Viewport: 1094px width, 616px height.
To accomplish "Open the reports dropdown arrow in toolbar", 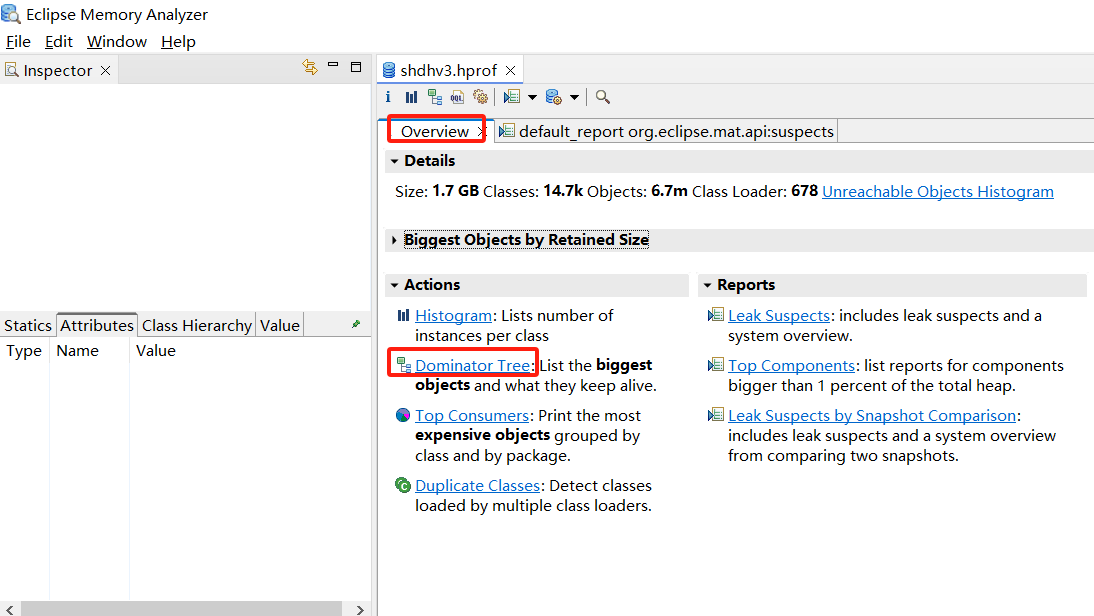I will (532, 97).
